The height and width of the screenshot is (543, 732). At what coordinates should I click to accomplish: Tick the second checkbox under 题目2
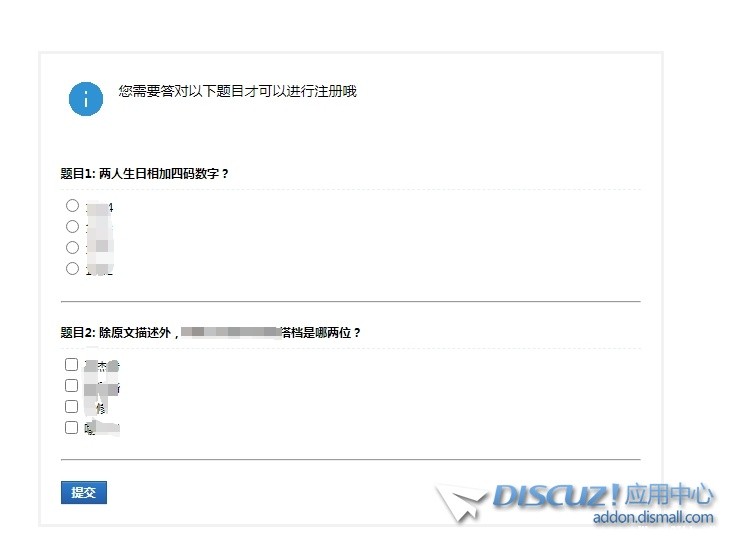(71, 386)
